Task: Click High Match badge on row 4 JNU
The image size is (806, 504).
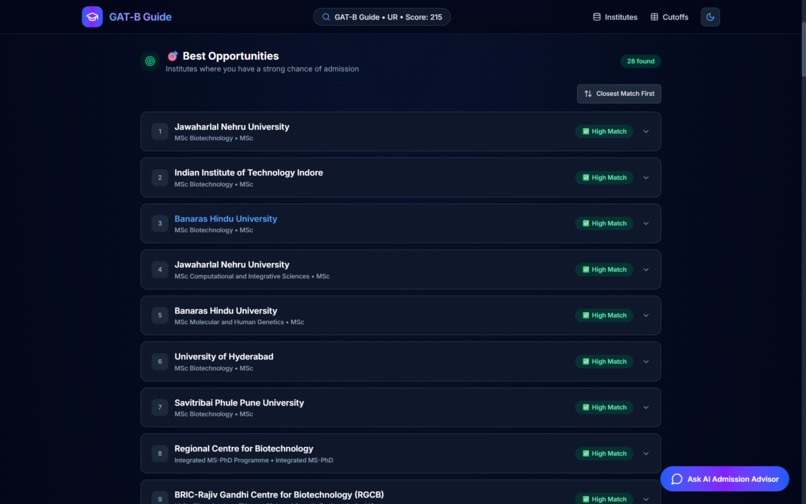Action: click(x=604, y=269)
